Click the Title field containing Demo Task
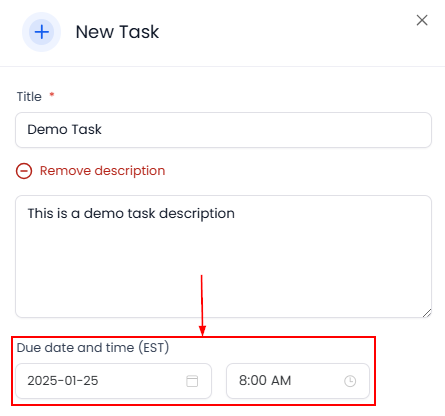 pos(223,130)
